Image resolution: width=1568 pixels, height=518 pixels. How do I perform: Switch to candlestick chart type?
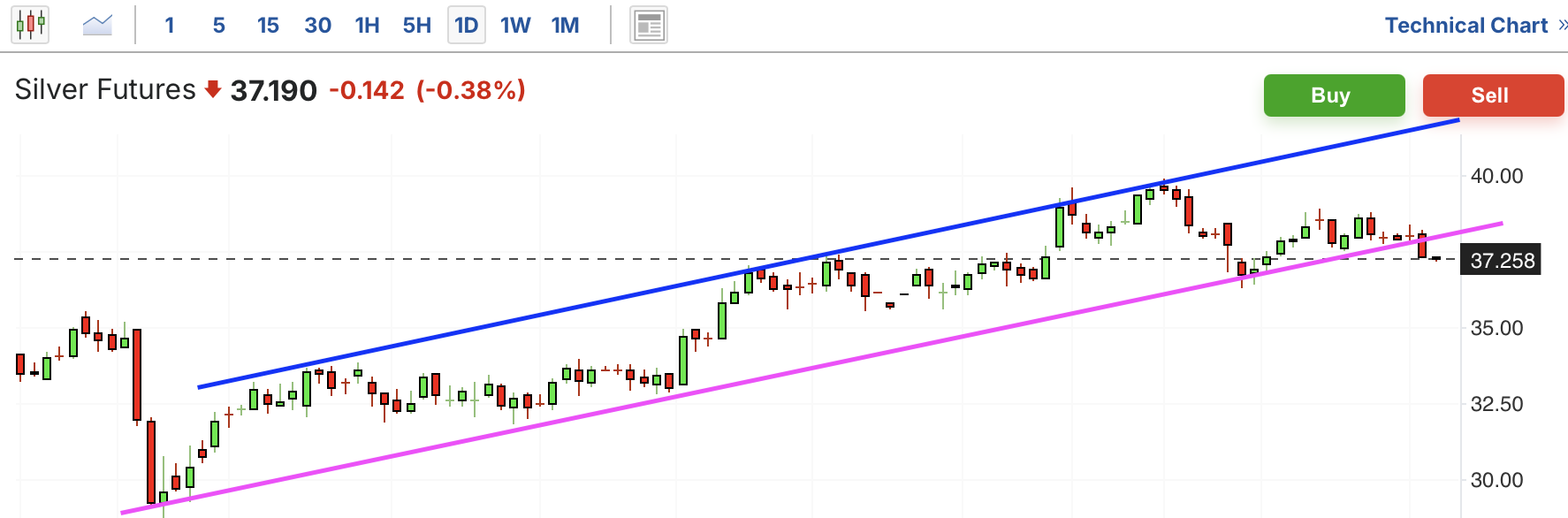point(30,25)
